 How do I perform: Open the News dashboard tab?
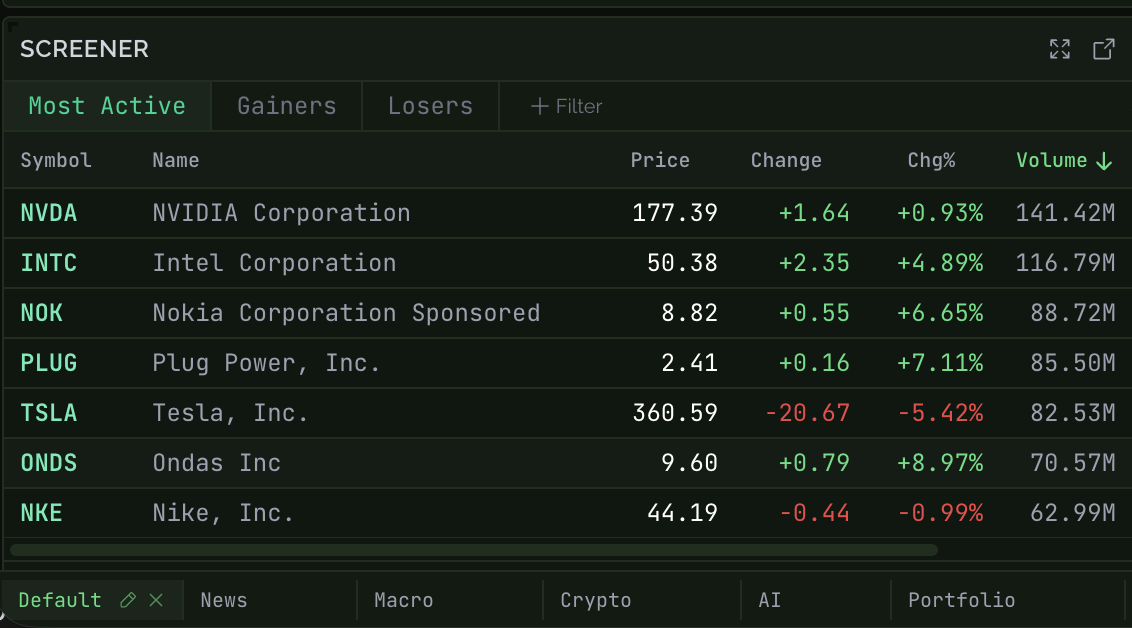click(x=224, y=600)
